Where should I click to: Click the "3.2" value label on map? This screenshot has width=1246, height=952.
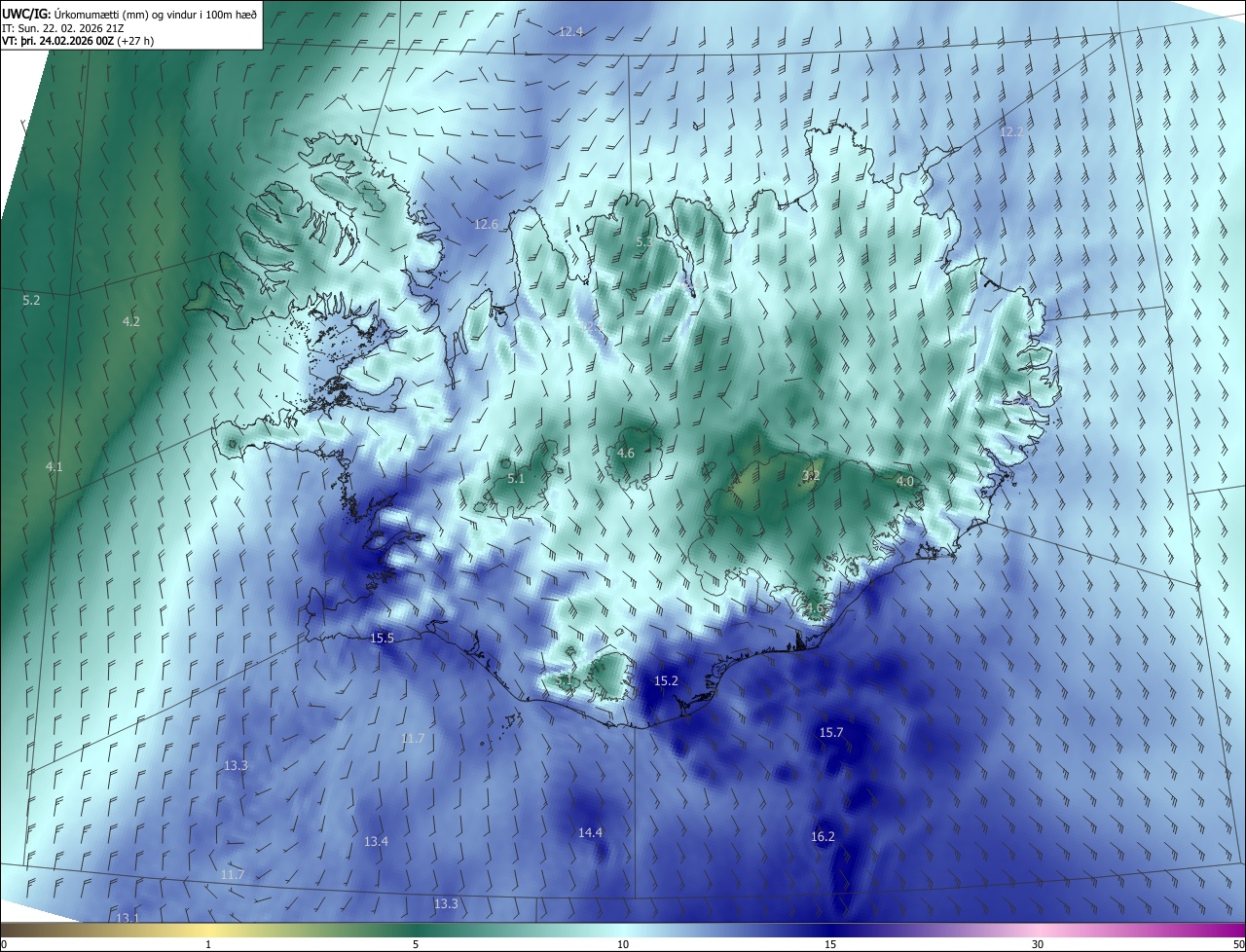point(811,476)
